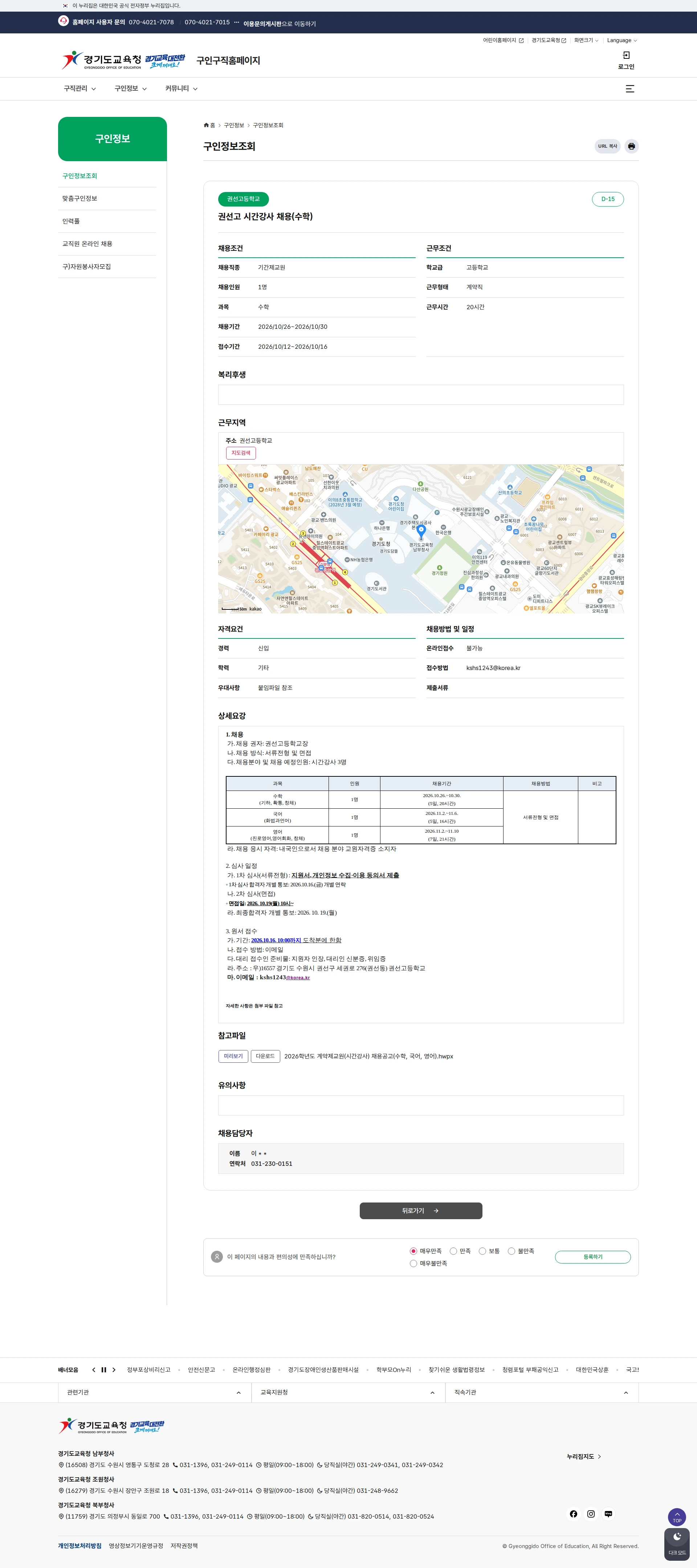Screen dimensions: 697x1568
Task: Expand the 관련기관 footer list
Action: click(x=154, y=1392)
